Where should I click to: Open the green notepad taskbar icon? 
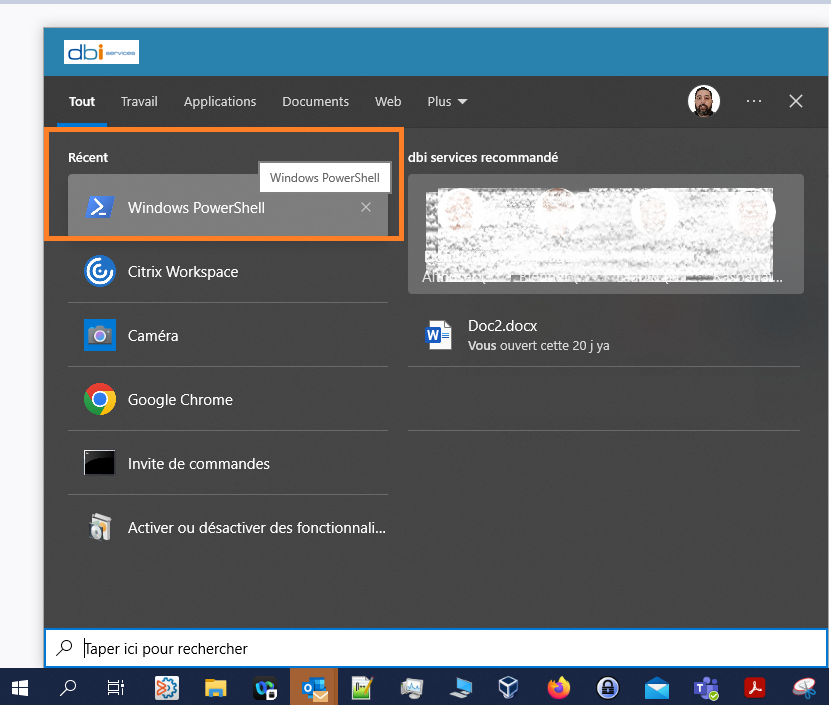[363, 688]
